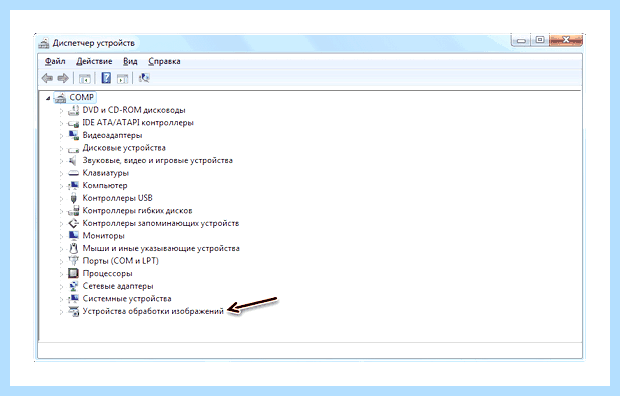Viewport: 620px width, 396px height.
Task: Expand the Мониторы node arrow
Action: click(61, 236)
